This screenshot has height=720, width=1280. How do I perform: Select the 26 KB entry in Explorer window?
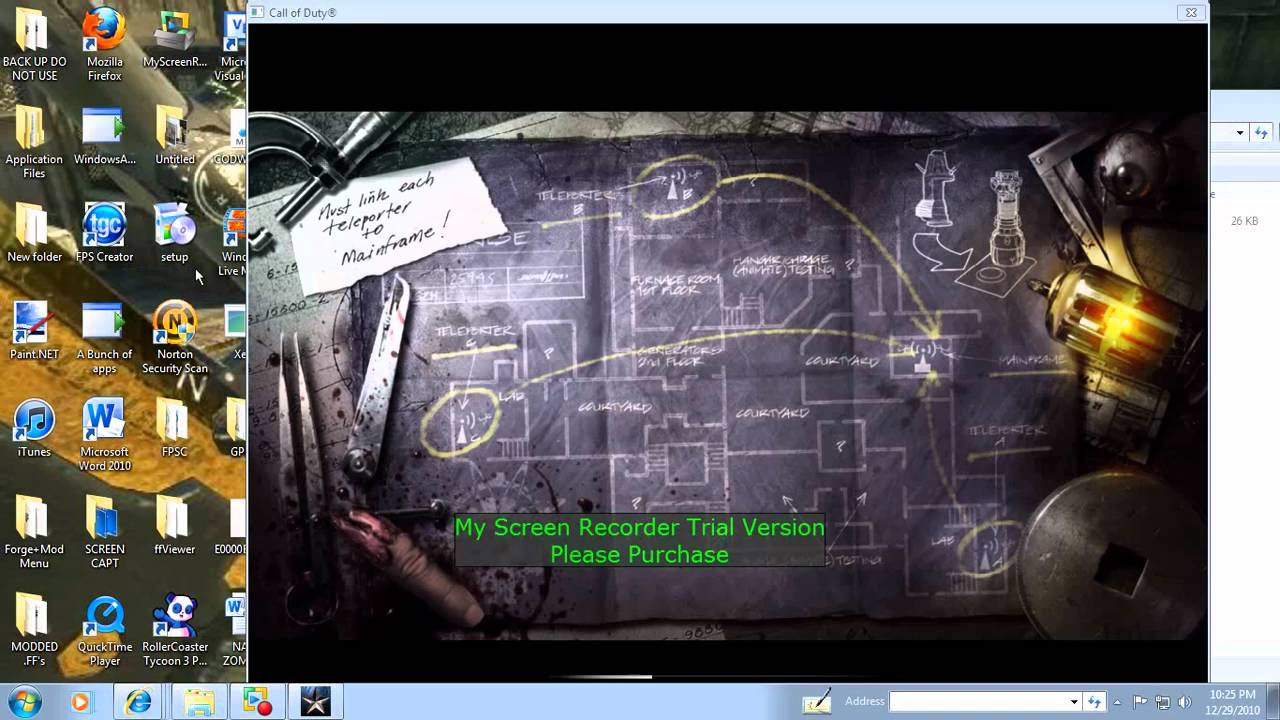click(1244, 221)
